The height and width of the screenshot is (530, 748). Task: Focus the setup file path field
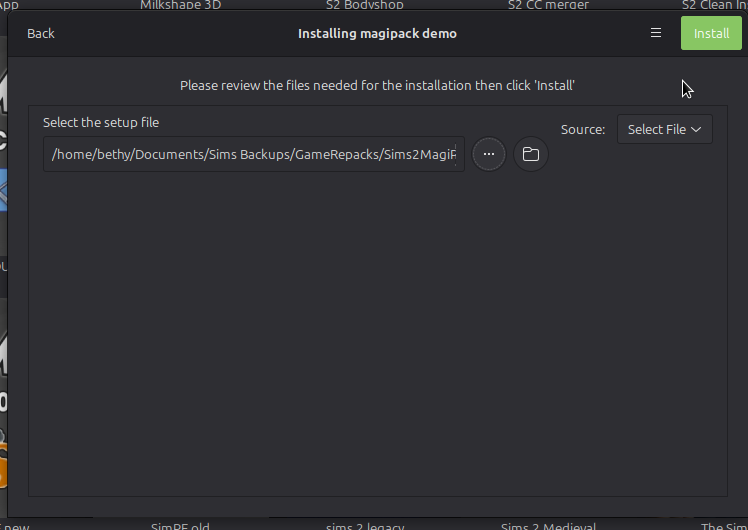point(254,154)
